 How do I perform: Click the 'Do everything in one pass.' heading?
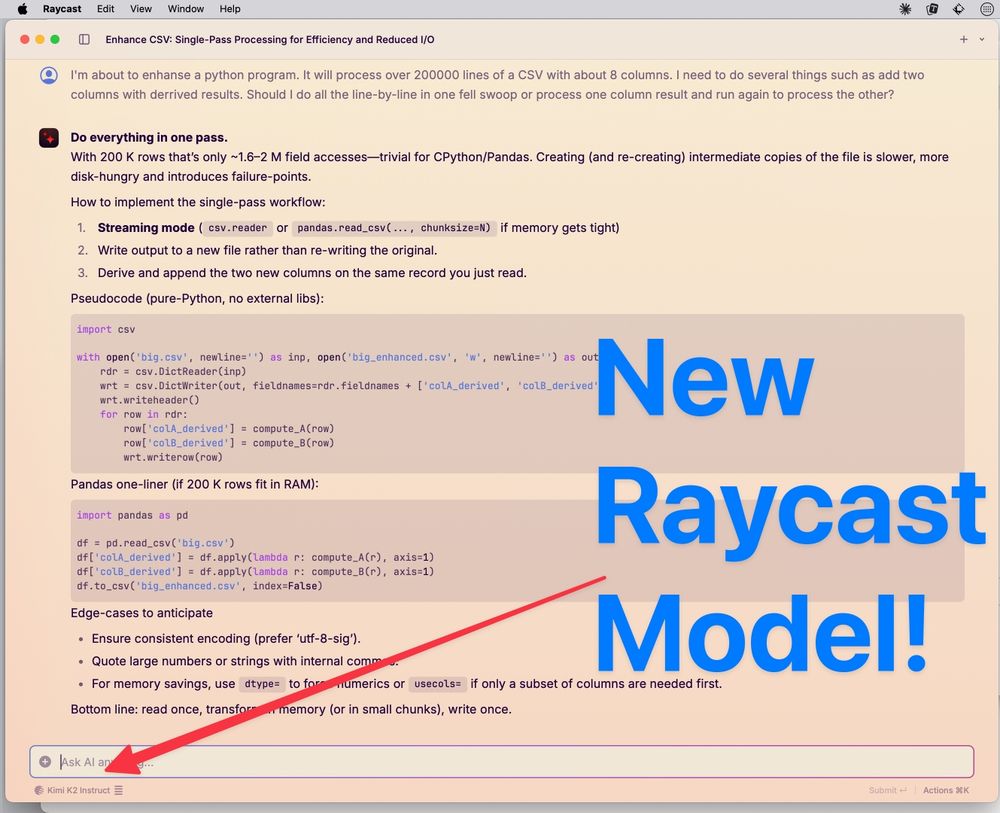(149, 137)
